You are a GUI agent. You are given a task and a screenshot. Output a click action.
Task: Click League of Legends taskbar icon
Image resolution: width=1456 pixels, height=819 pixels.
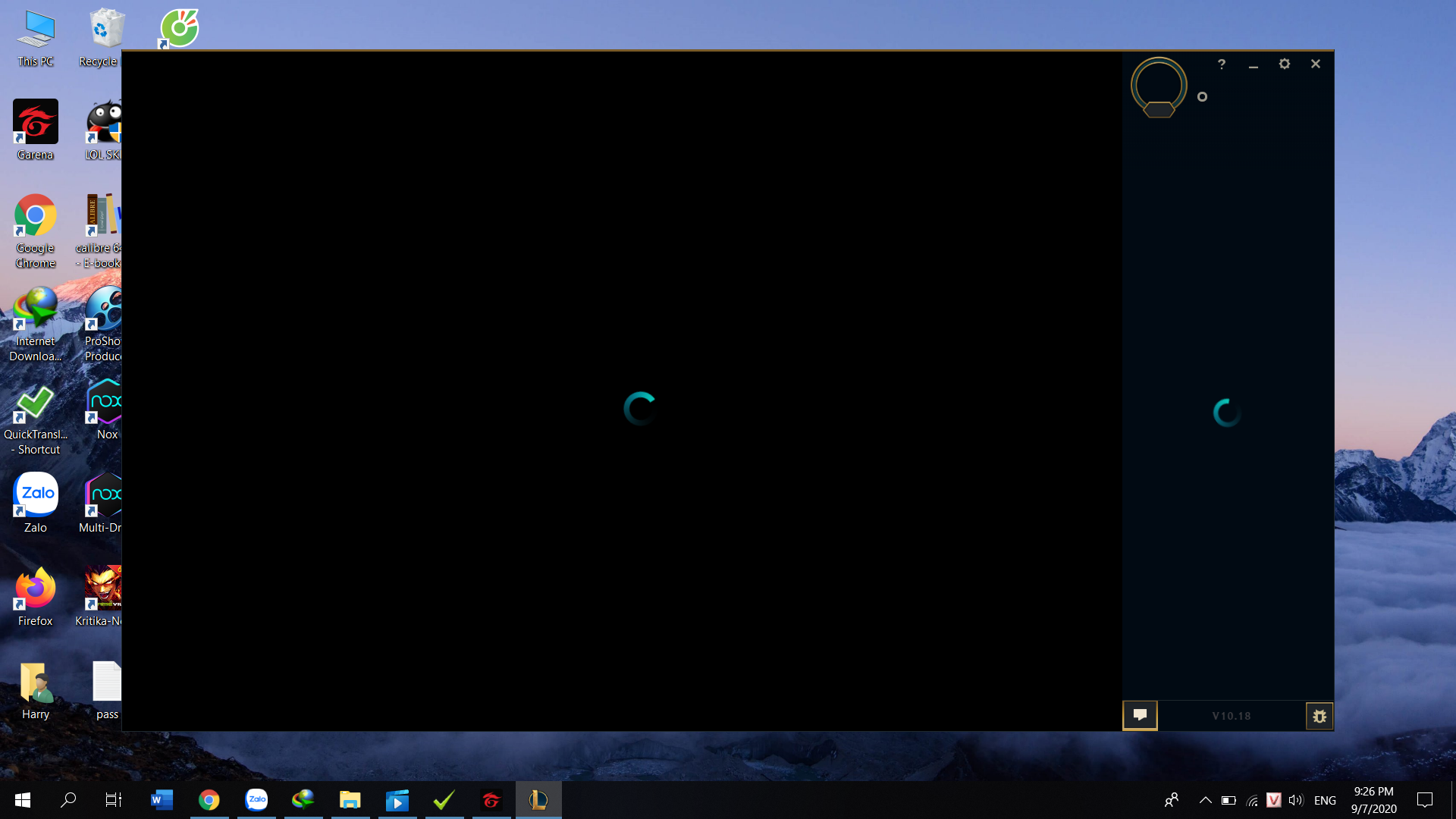point(538,800)
